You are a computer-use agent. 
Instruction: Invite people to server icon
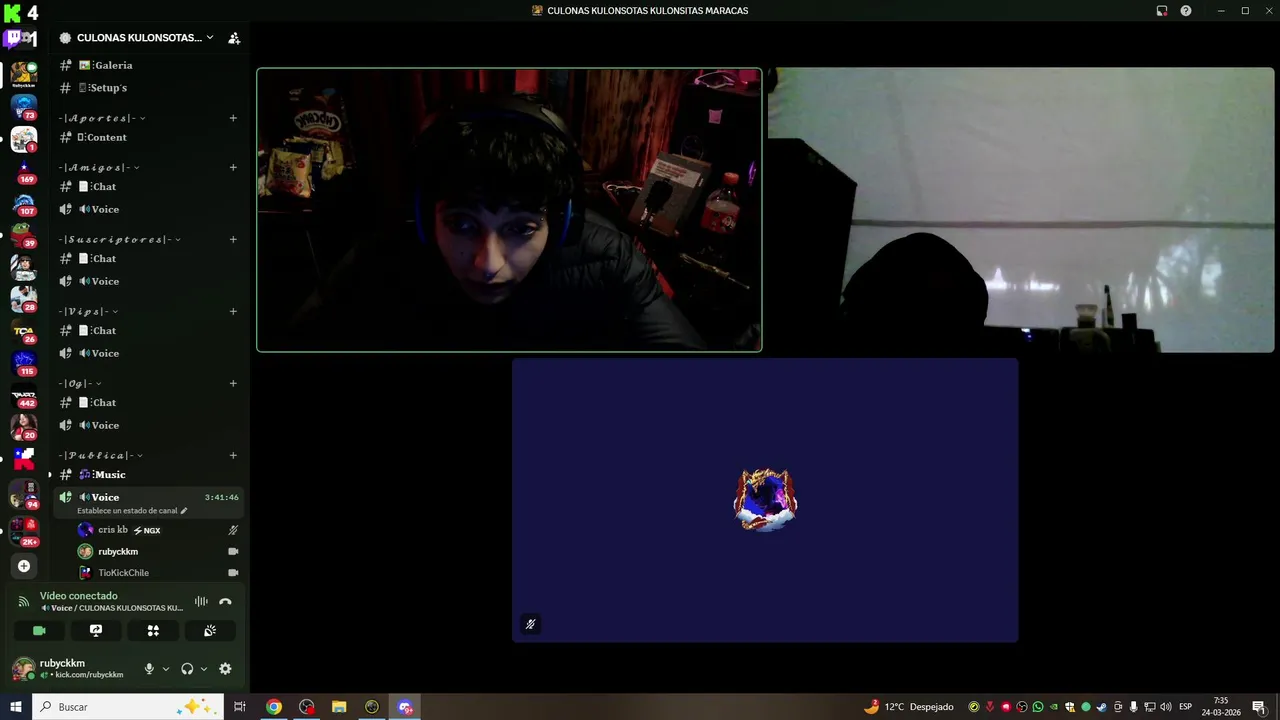(x=234, y=38)
